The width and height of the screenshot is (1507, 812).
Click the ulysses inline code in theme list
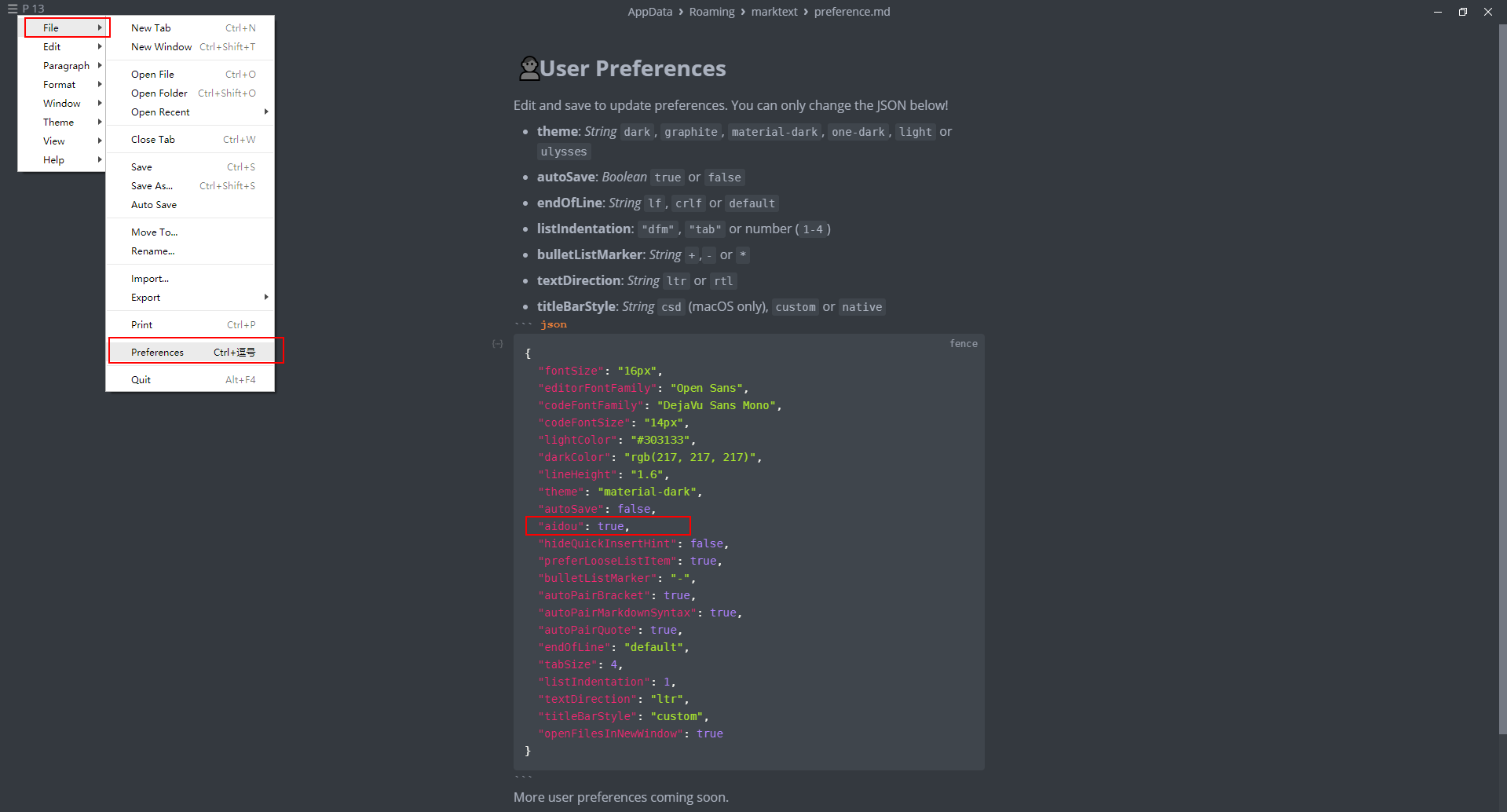click(x=564, y=152)
